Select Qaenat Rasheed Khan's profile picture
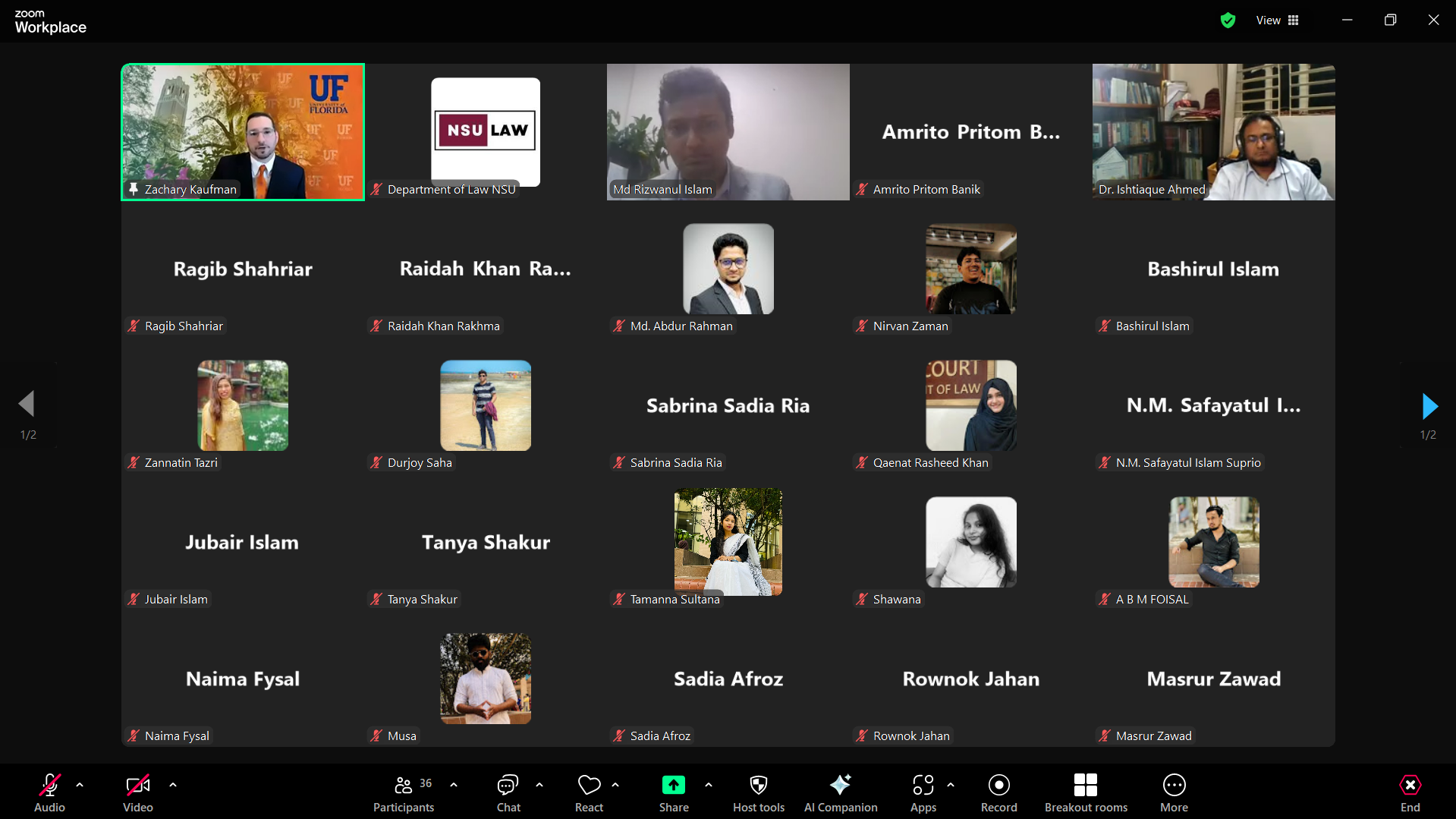 (971, 405)
